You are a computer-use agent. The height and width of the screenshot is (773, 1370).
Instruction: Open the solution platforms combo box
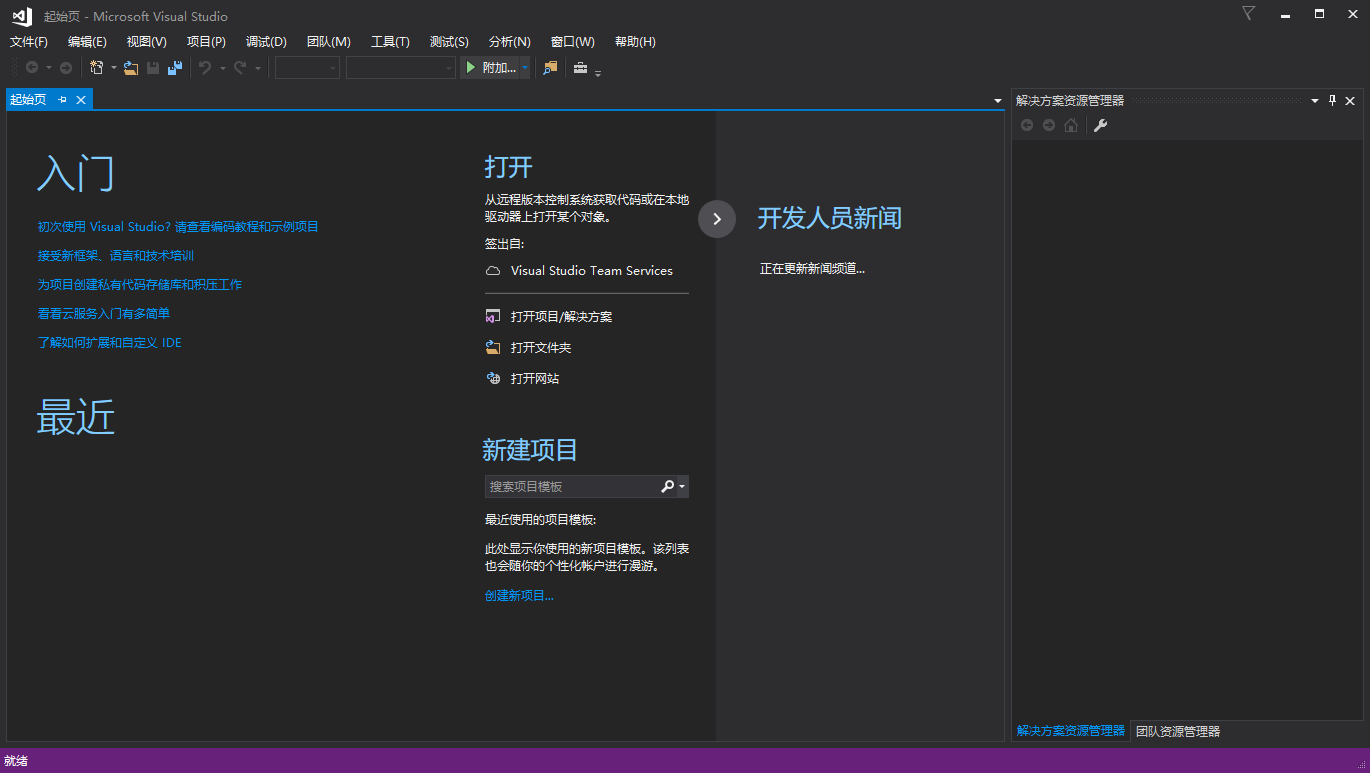pos(400,67)
